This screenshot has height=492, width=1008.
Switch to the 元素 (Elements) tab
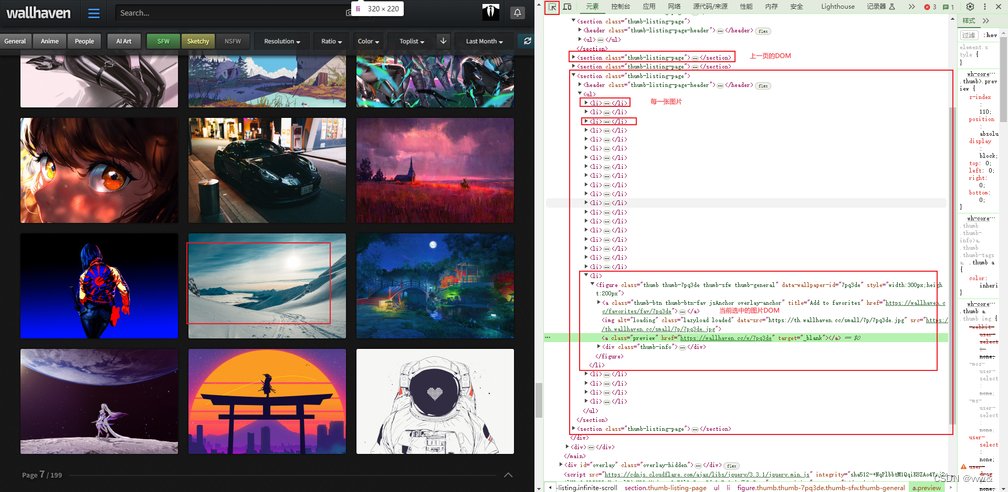click(x=592, y=6)
